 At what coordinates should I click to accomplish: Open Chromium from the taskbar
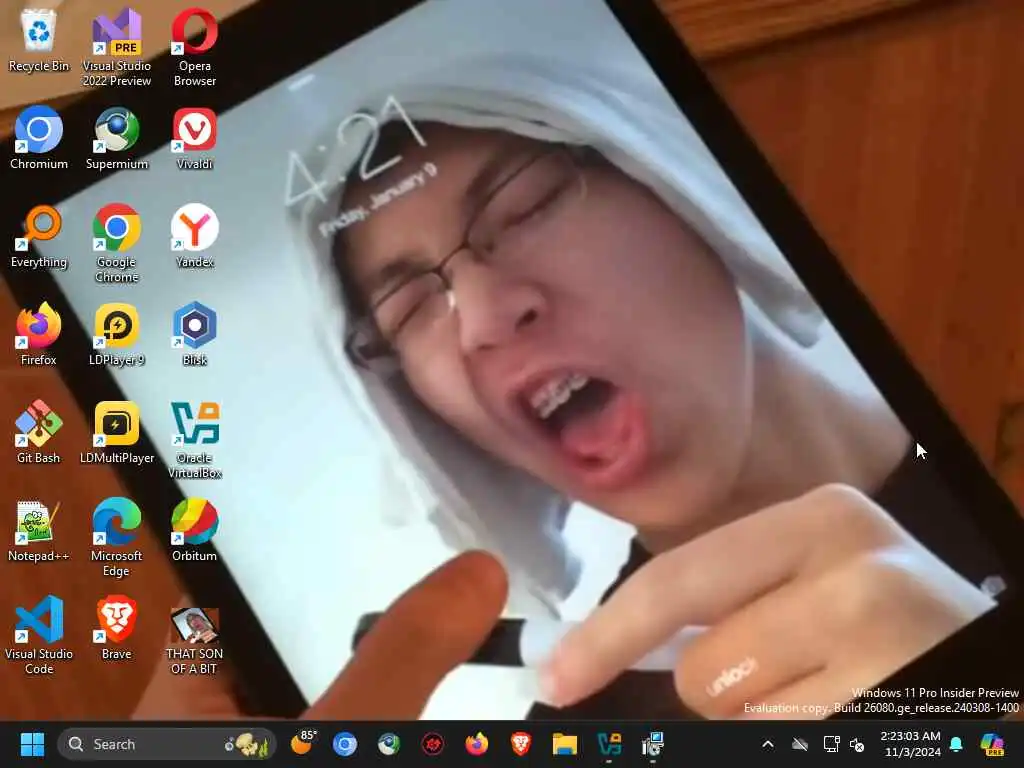click(345, 744)
